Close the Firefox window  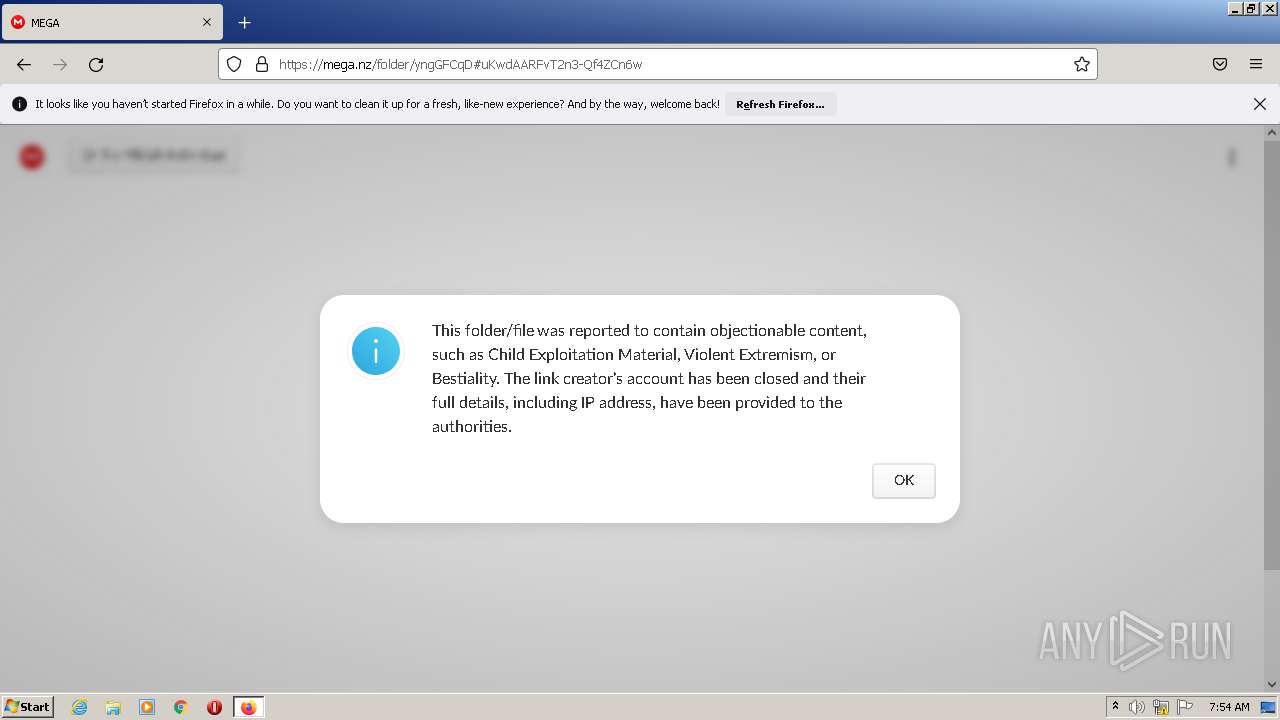tap(1269, 8)
